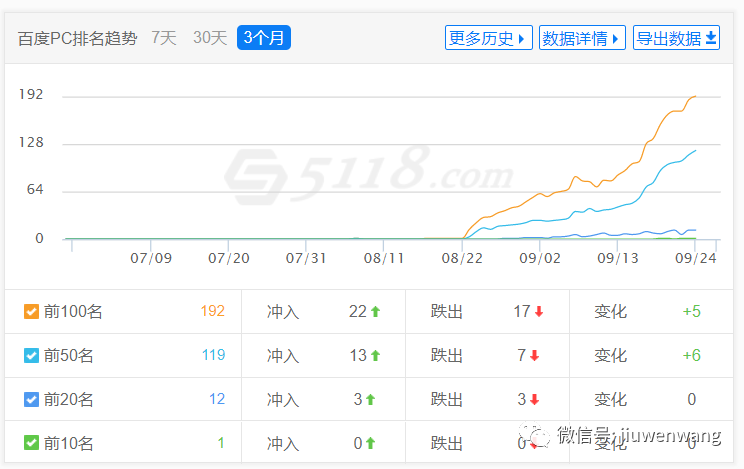Click green up arrow in 前20名 row
This screenshot has width=744, height=469.
(x=370, y=400)
